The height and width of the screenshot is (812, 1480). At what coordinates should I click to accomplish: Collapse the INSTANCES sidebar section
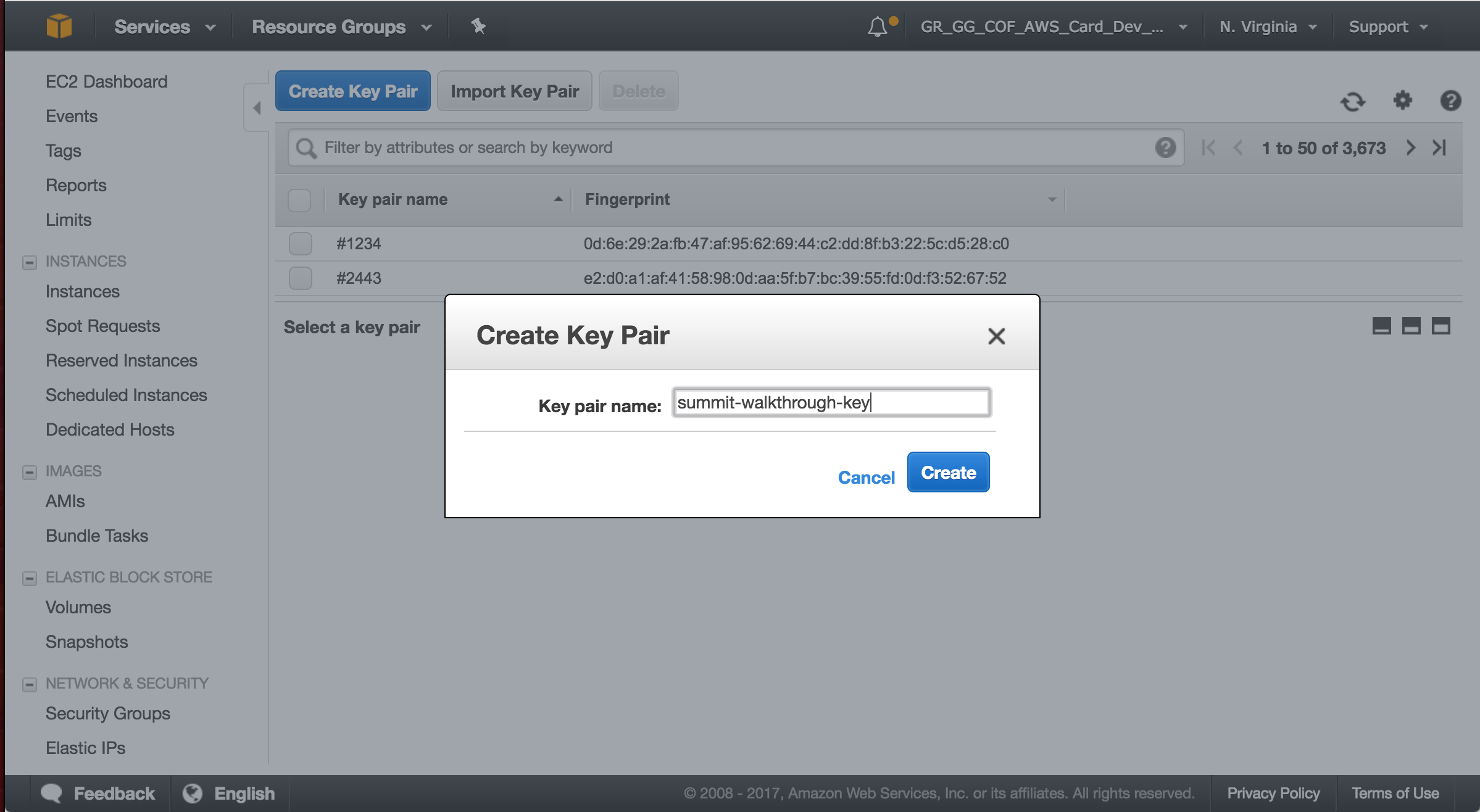coord(30,262)
